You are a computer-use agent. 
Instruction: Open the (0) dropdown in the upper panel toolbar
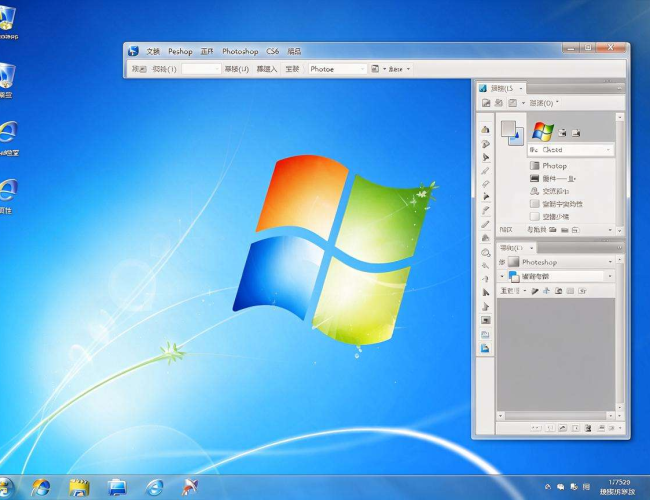pyautogui.click(x=543, y=103)
